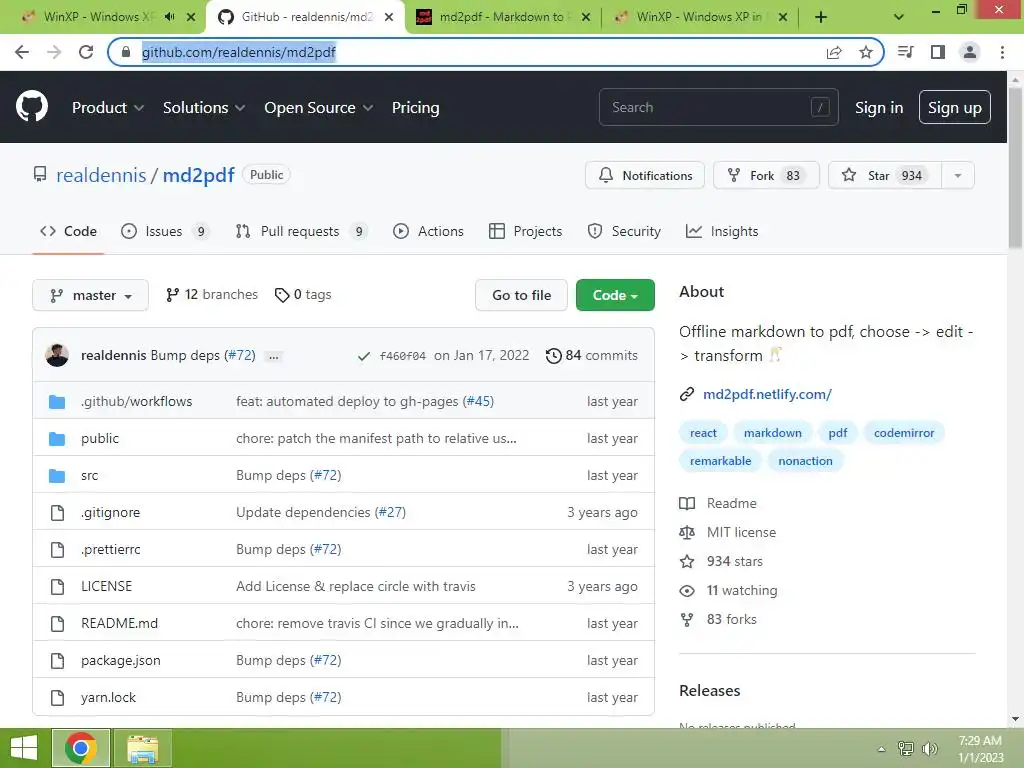Screen dimensions: 1024x768
Task: Open Windows Start button
Action: pos(24,748)
